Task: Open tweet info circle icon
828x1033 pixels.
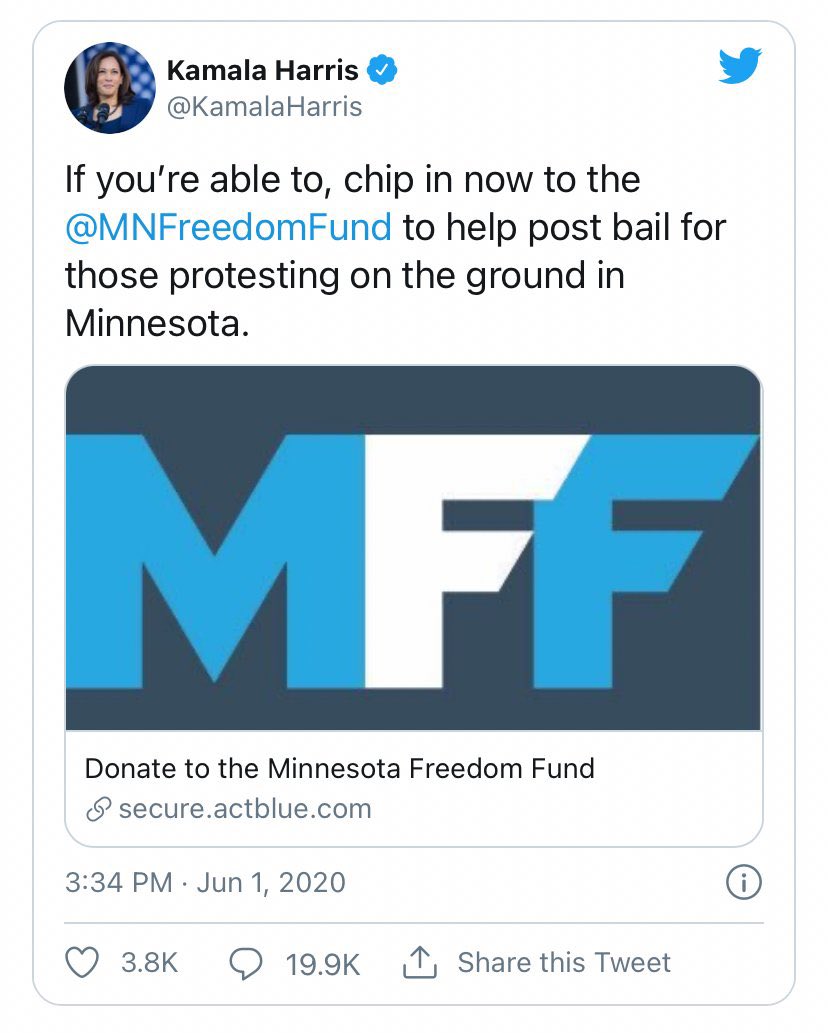Action: coord(744,882)
